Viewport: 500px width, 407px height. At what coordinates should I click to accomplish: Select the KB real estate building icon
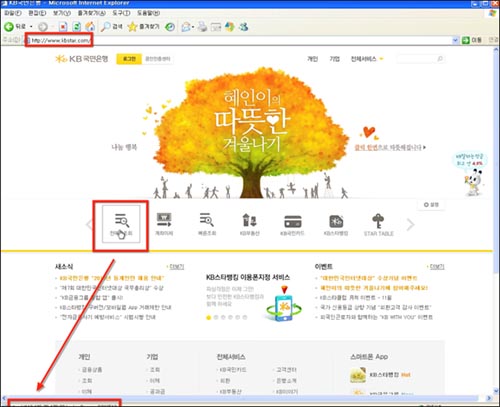[x=250, y=220]
